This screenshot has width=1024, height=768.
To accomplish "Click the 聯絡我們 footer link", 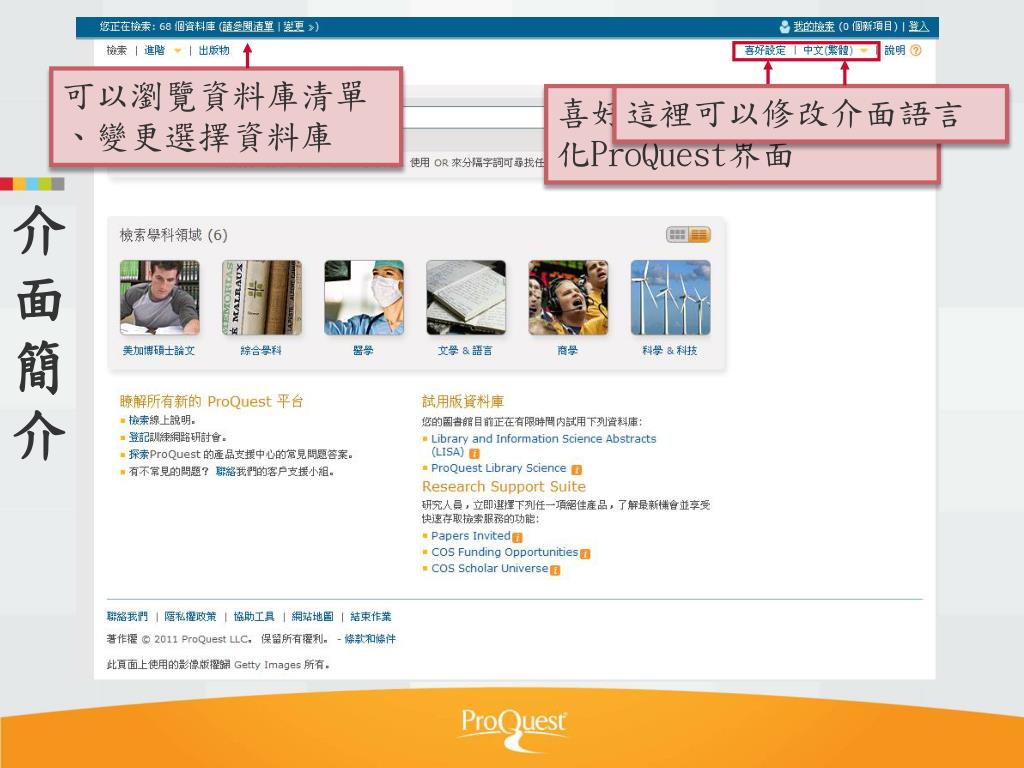I will (x=127, y=616).
